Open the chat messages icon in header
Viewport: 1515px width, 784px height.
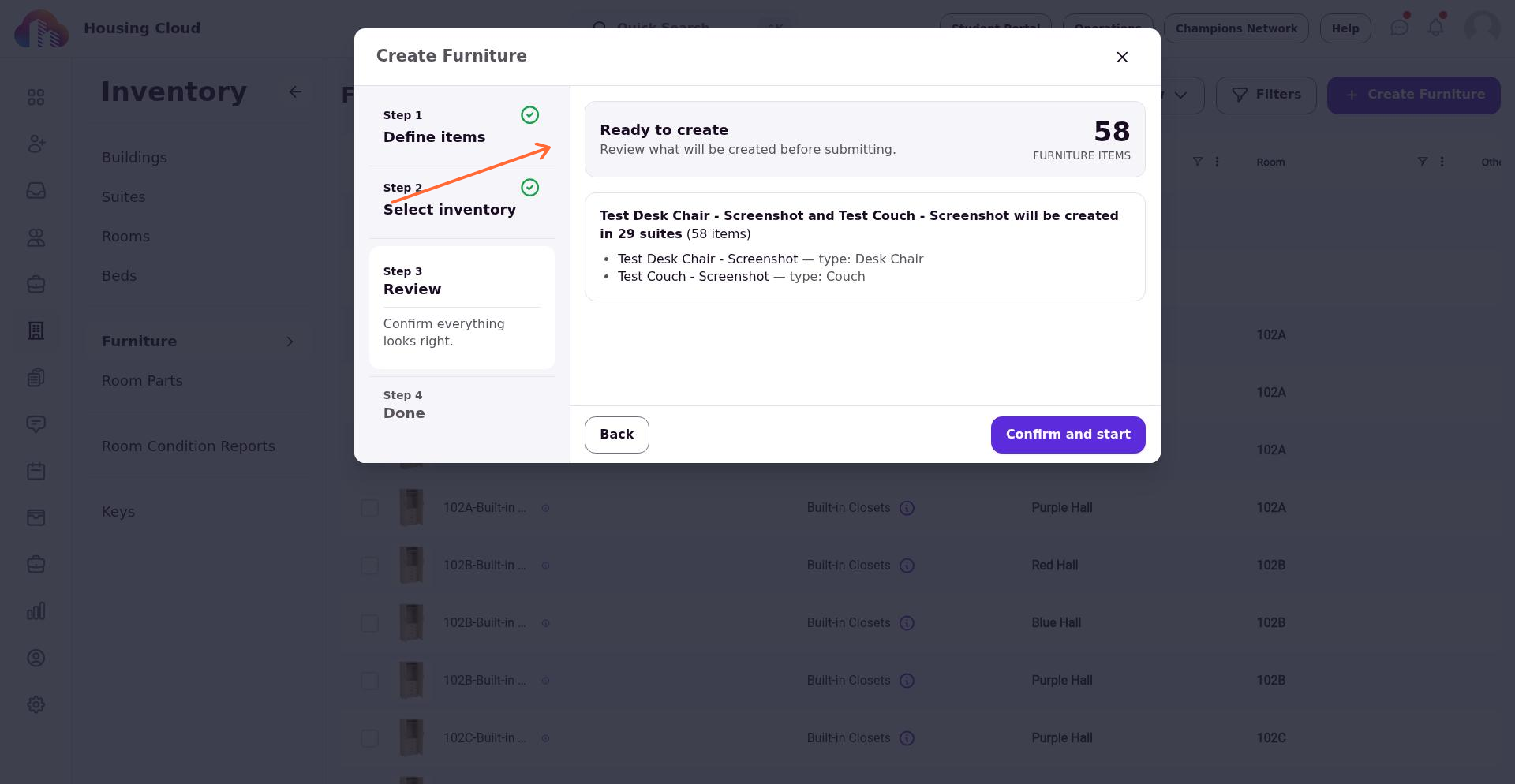1399,28
